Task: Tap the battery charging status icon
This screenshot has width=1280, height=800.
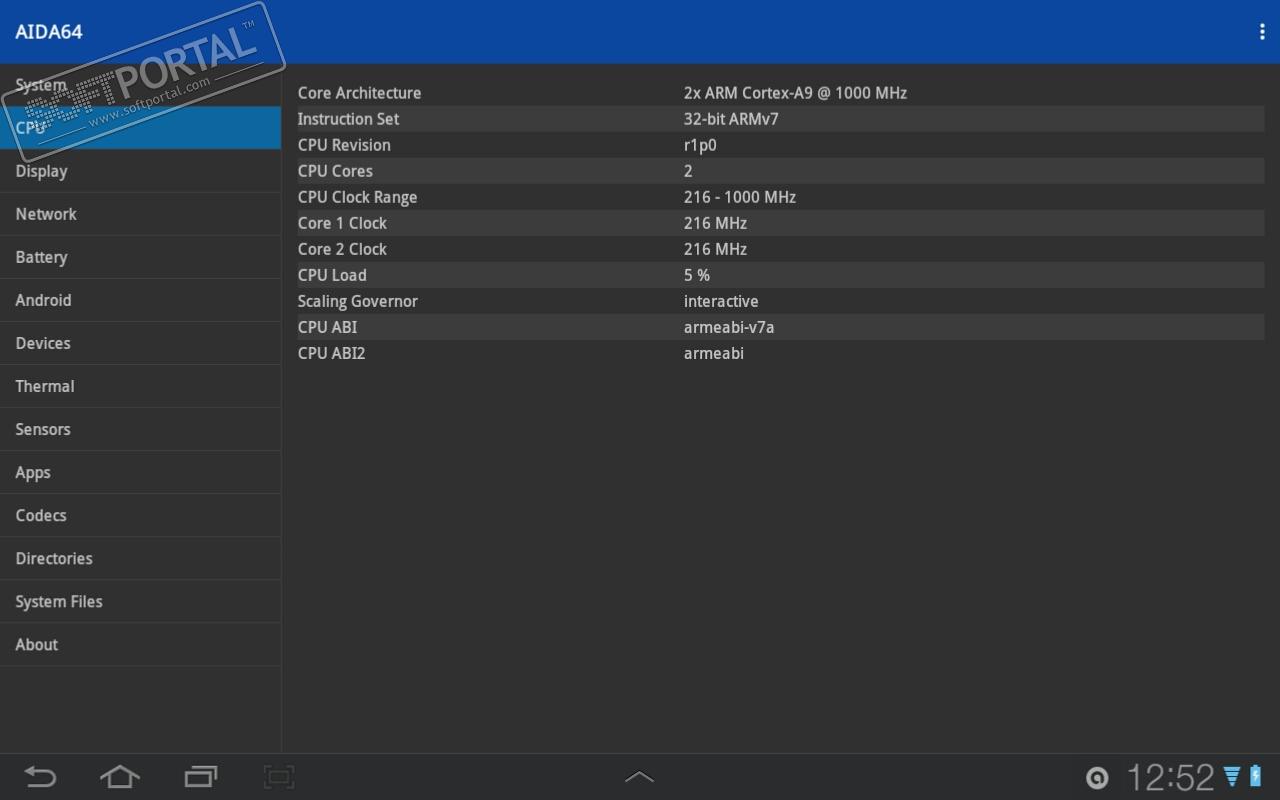Action: (1255, 776)
